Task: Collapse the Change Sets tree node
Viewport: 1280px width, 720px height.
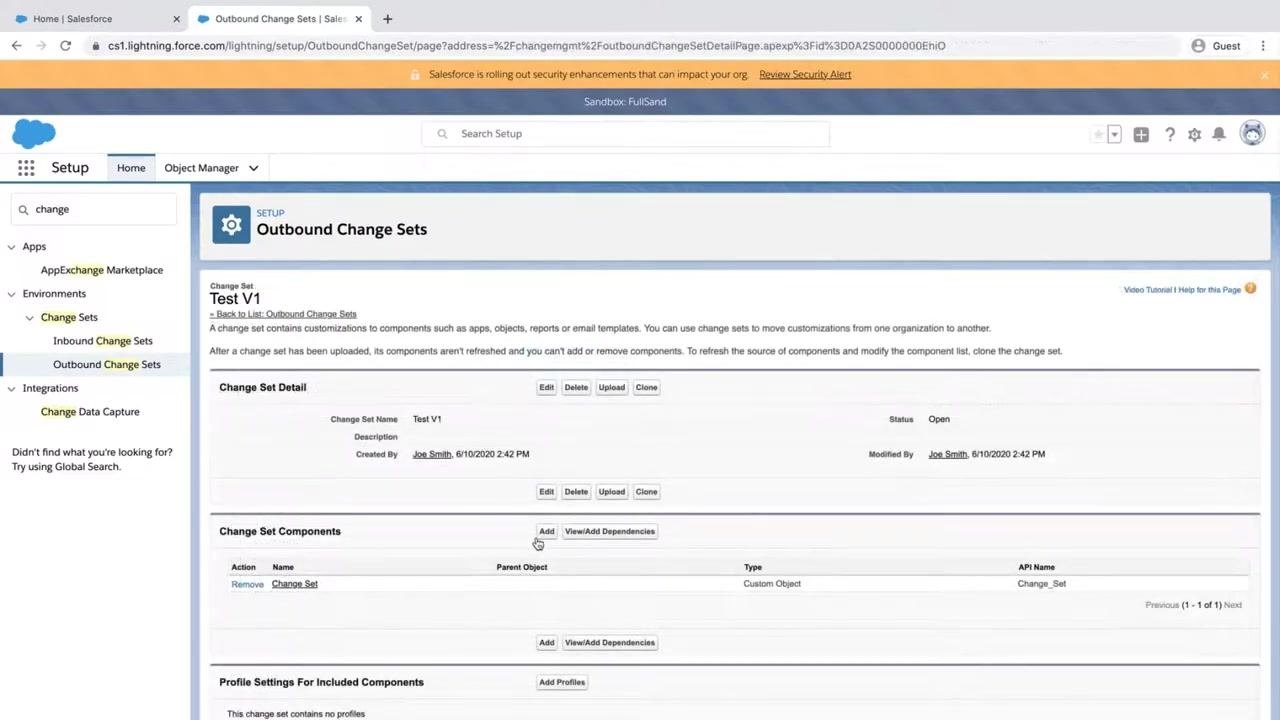Action: pos(30,317)
